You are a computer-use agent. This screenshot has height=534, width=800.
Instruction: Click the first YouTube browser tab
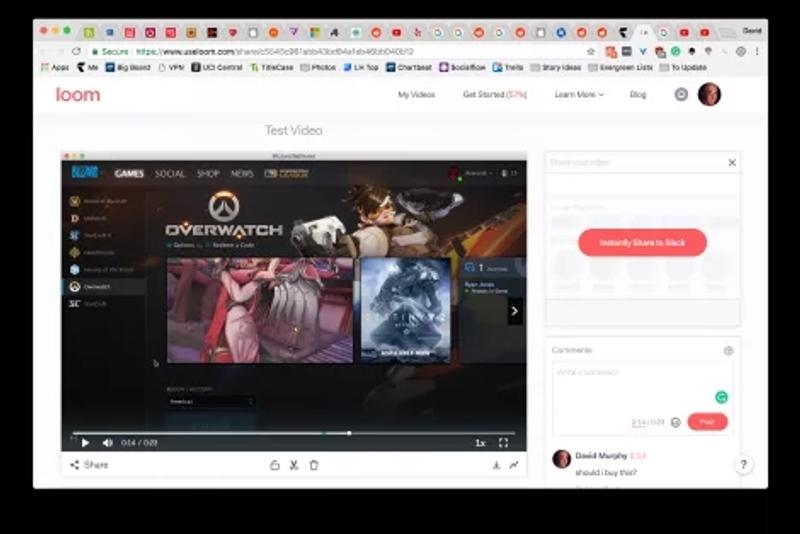(x=396, y=33)
